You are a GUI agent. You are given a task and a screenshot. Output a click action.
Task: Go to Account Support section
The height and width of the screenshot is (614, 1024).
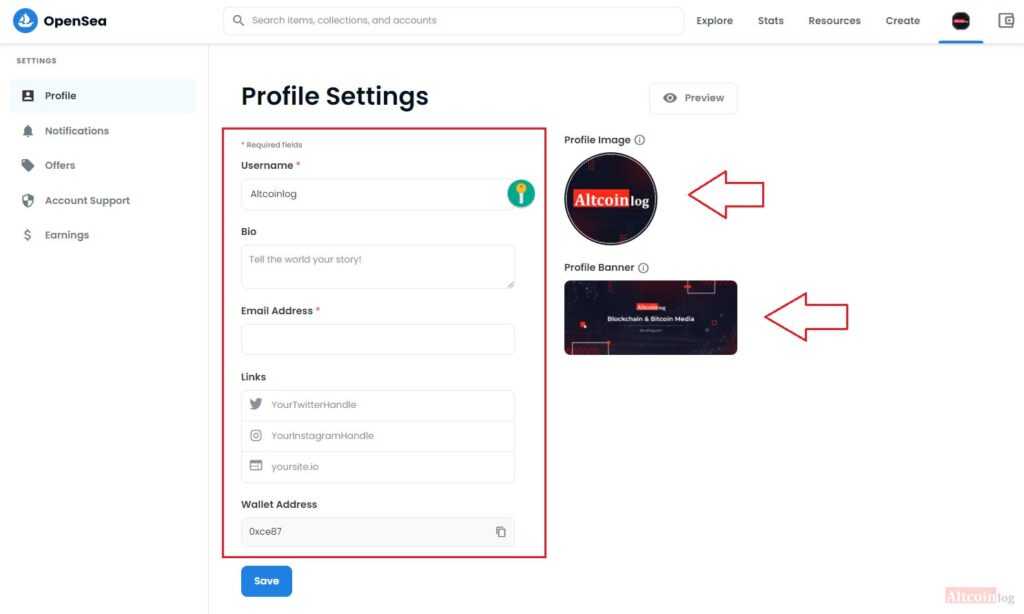(x=87, y=201)
